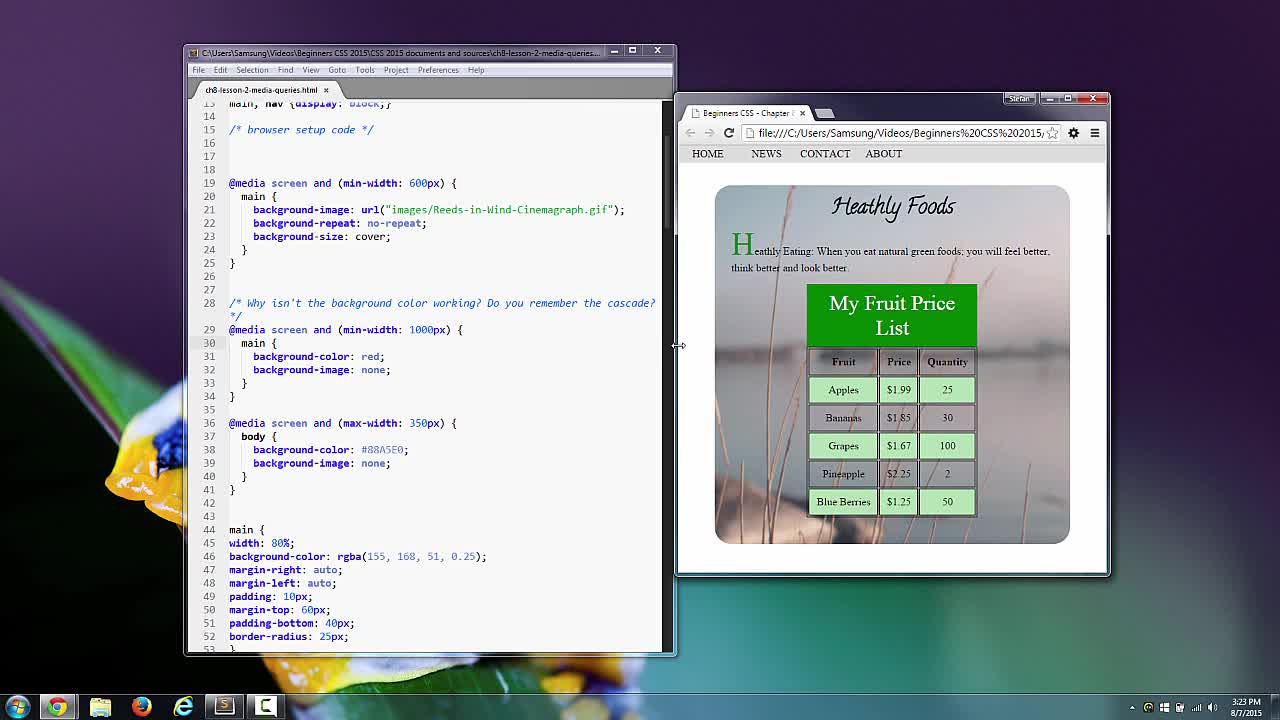
Task: Click the Blue Berries table cell
Action: coord(843,502)
